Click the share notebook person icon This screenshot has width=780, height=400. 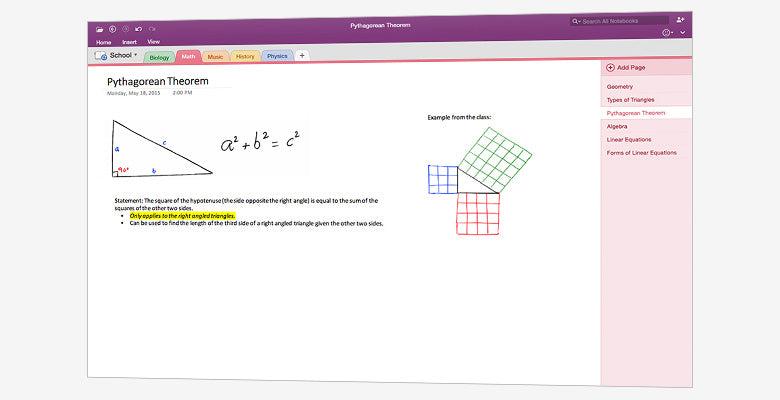pyautogui.click(x=681, y=20)
